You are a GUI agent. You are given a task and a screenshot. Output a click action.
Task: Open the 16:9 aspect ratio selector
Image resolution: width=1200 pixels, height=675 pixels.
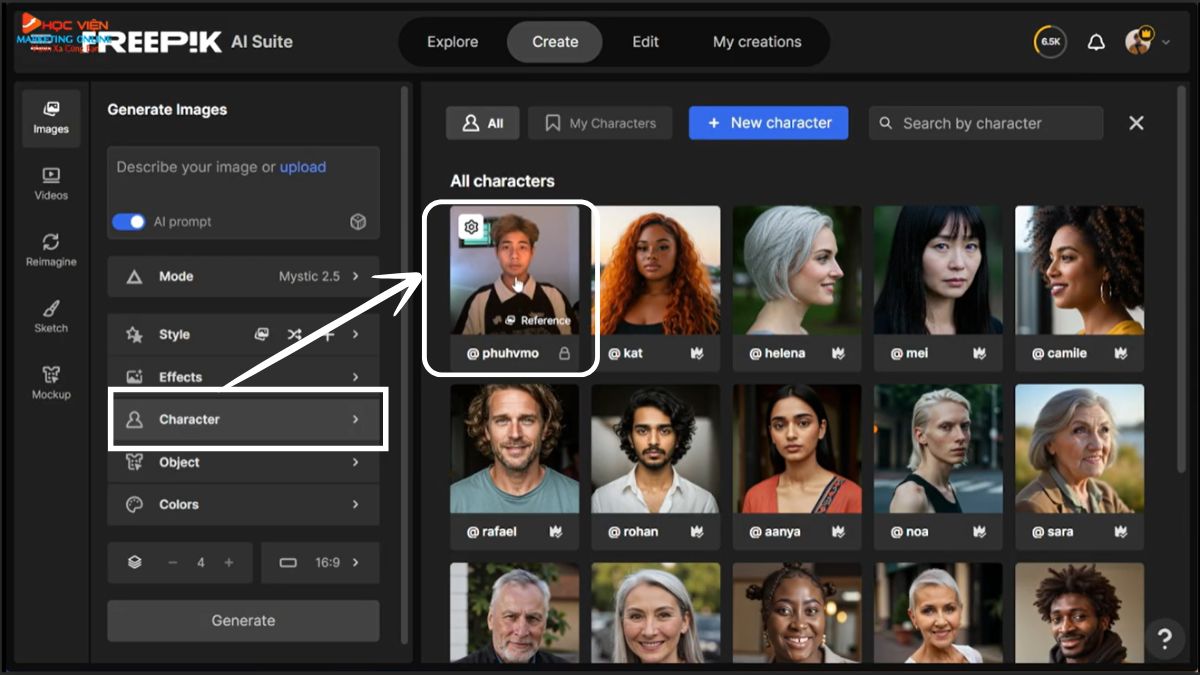tap(320, 563)
